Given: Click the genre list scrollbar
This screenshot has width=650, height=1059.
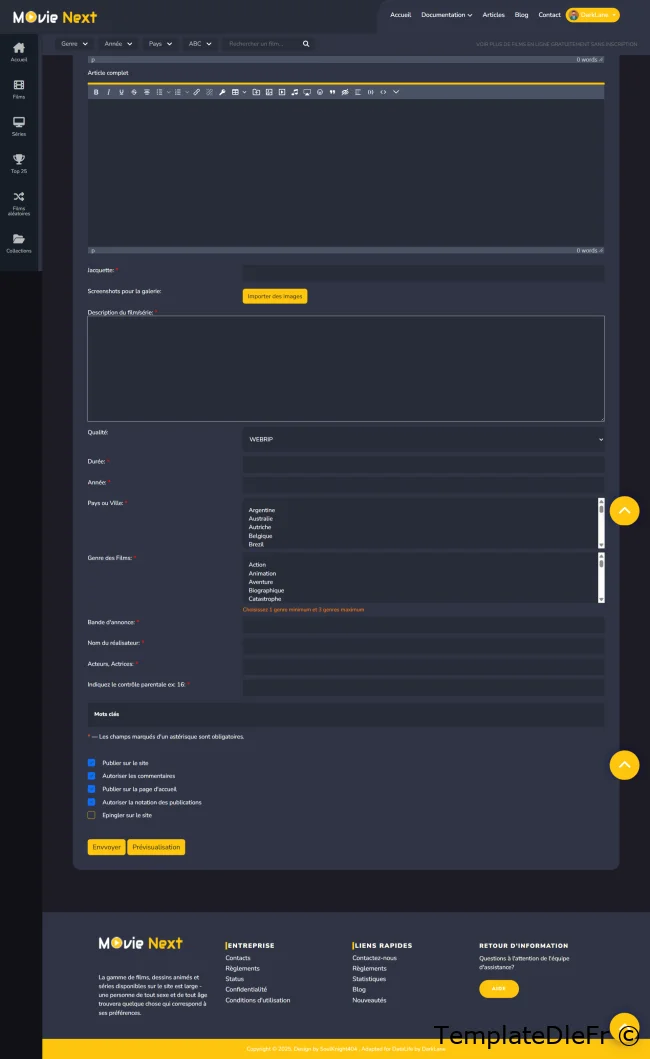Looking at the screenshot, I should pos(601,578).
